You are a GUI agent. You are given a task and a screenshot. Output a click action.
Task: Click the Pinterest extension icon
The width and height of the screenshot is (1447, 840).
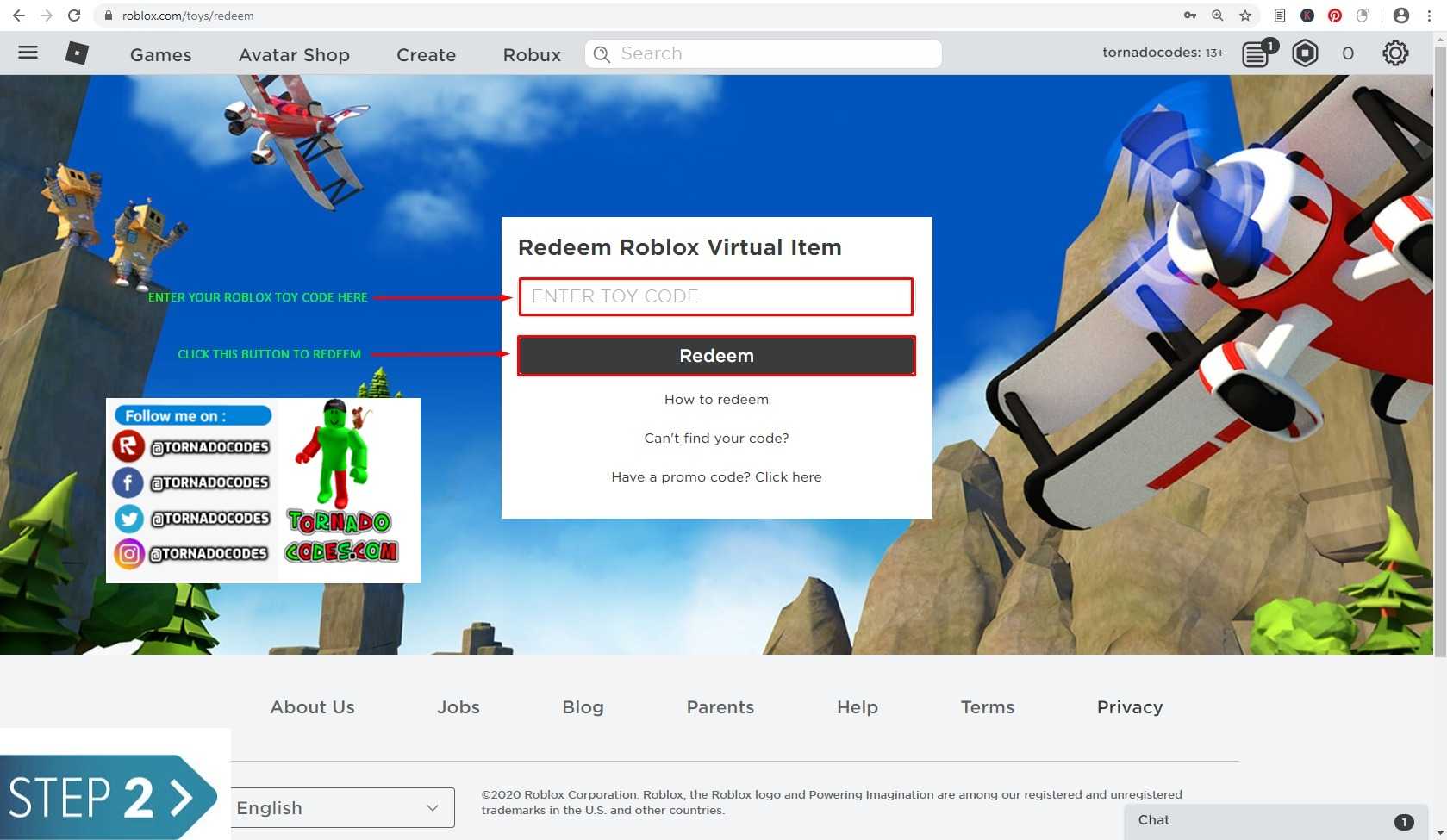(1335, 16)
